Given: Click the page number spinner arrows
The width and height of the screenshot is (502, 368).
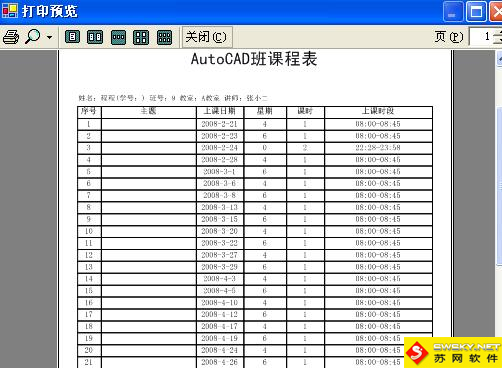Looking at the screenshot, I should [x=498, y=37].
